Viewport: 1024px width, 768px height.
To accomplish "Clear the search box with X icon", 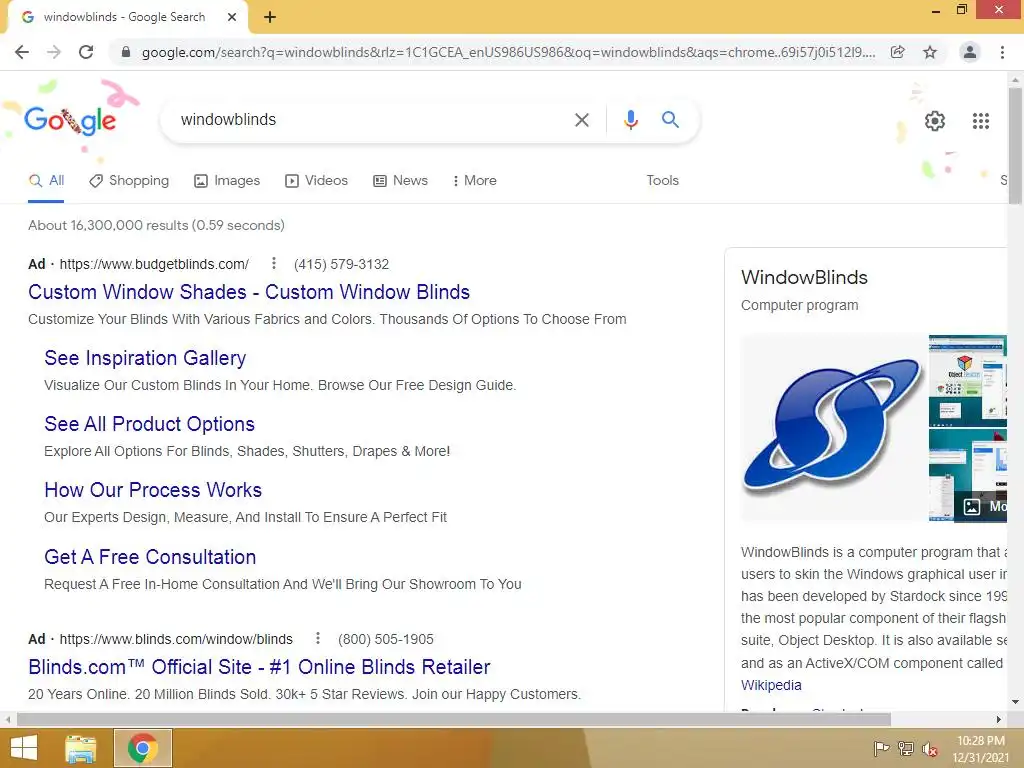I will [582, 120].
